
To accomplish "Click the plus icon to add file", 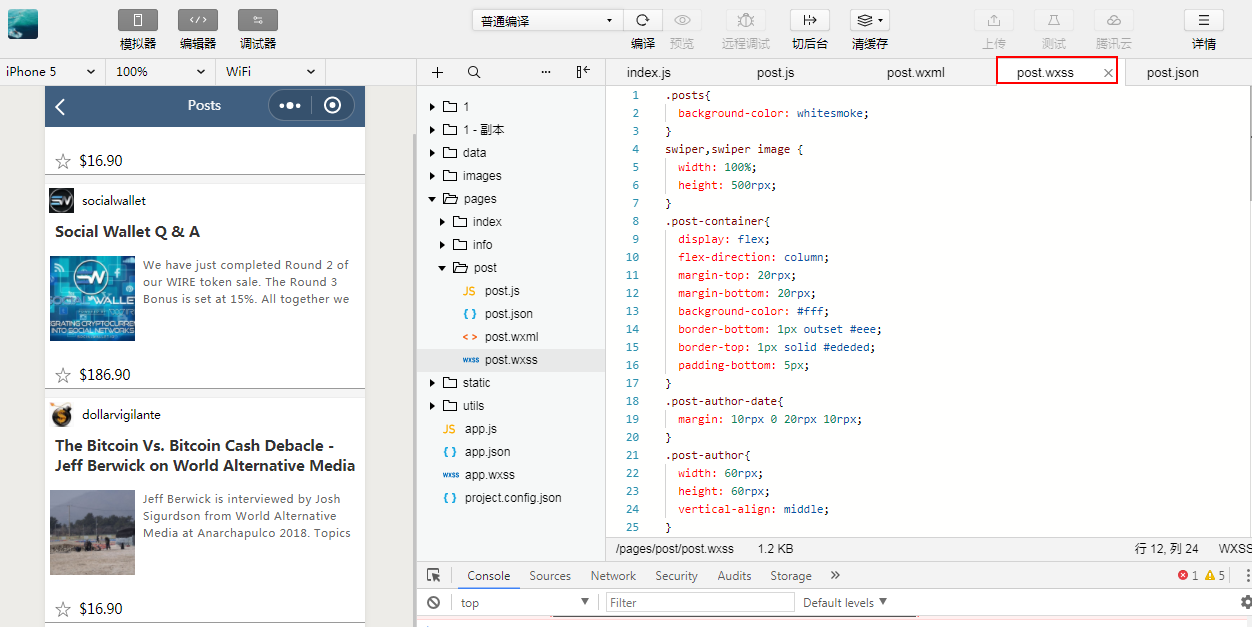I will [437, 72].
